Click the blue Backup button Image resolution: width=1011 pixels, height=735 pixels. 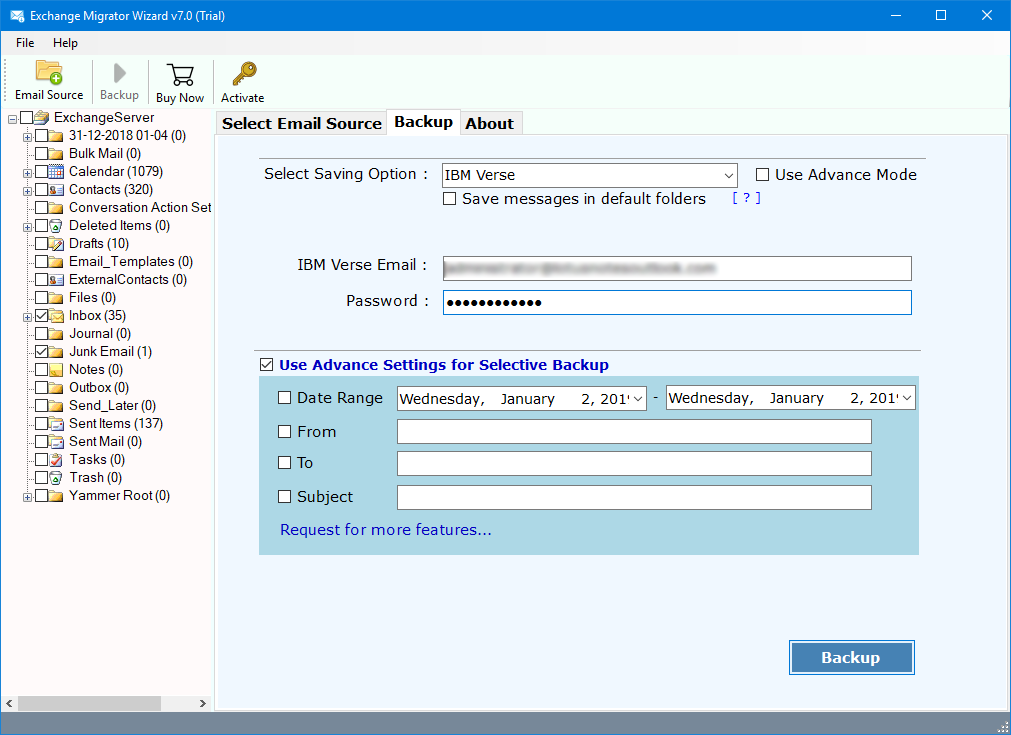851,658
